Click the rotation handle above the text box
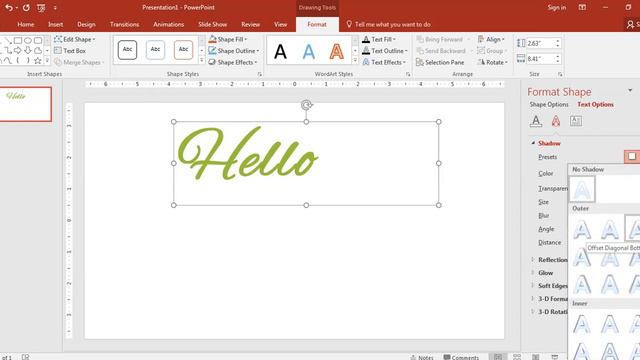This screenshot has height=360, width=640. 306,105
